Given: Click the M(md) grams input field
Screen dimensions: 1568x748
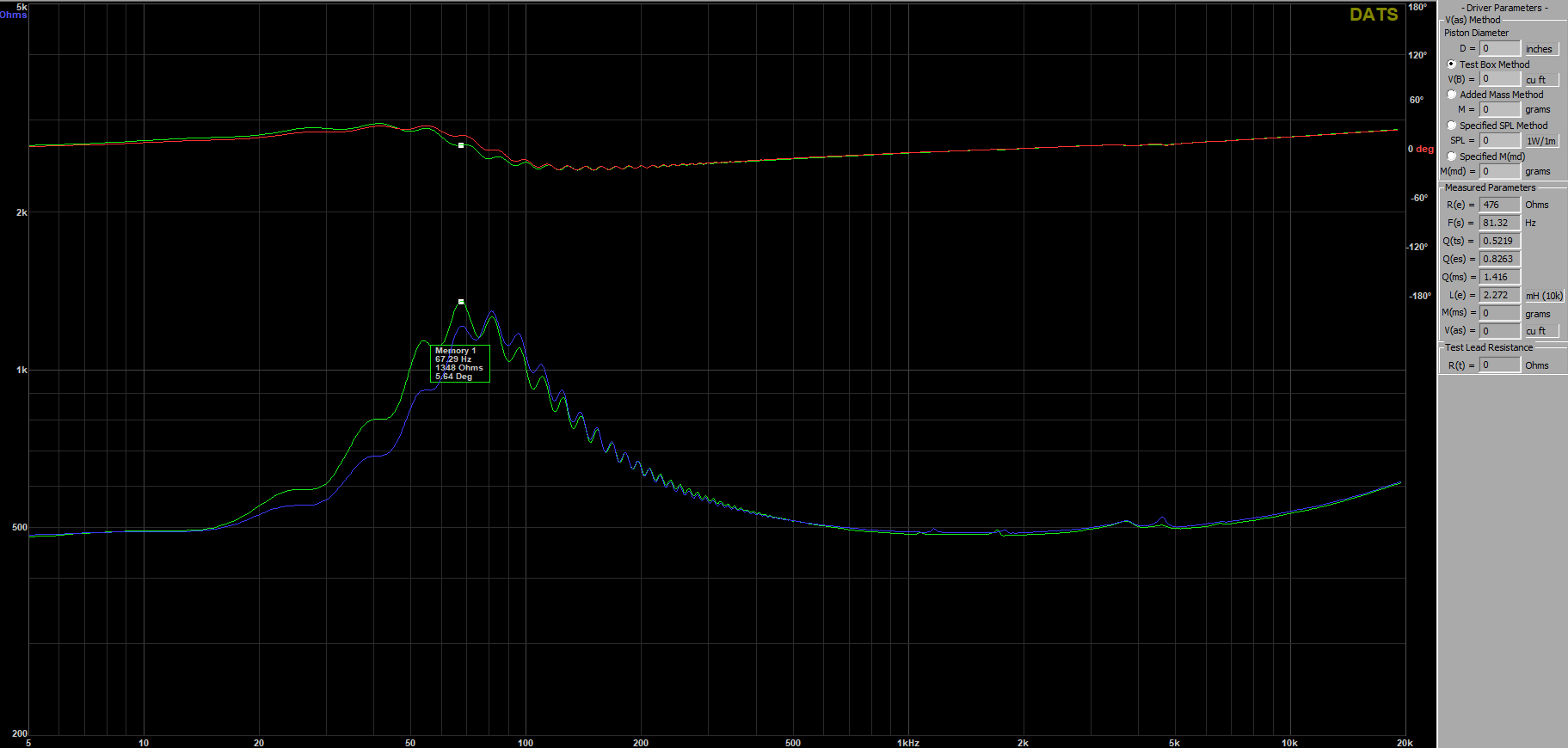Looking at the screenshot, I should click(1499, 171).
